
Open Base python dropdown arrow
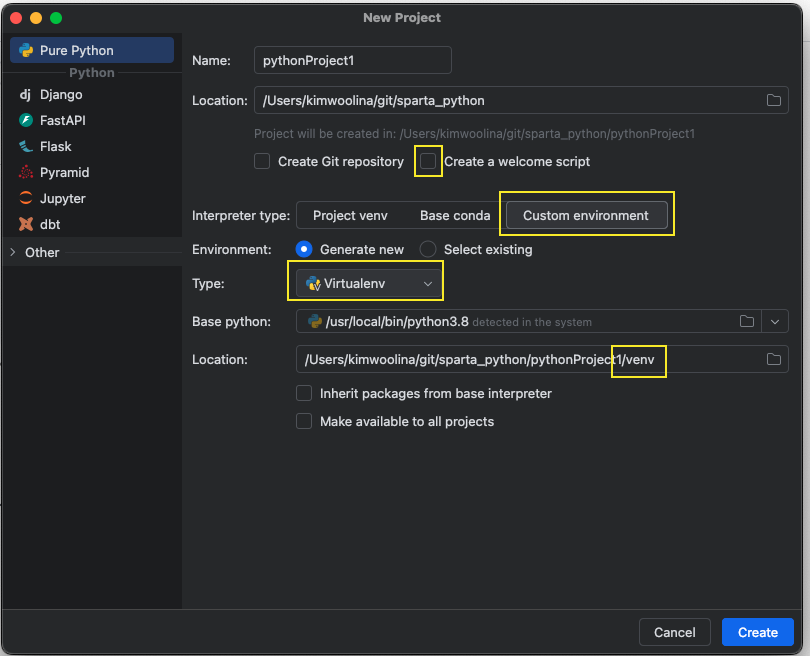[774, 321]
